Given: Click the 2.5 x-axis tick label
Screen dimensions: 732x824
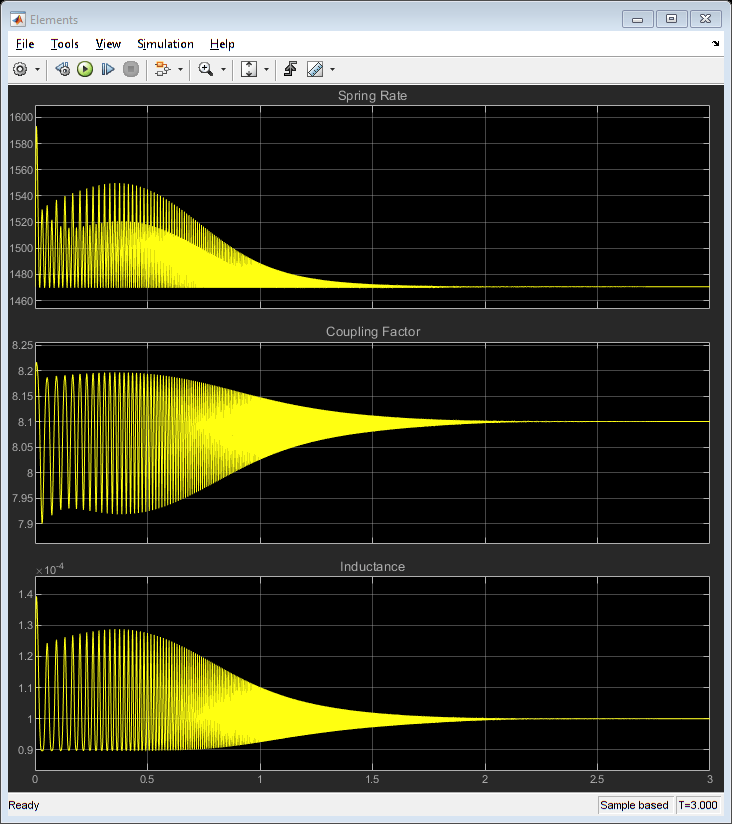Looking at the screenshot, I should coord(597,779).
